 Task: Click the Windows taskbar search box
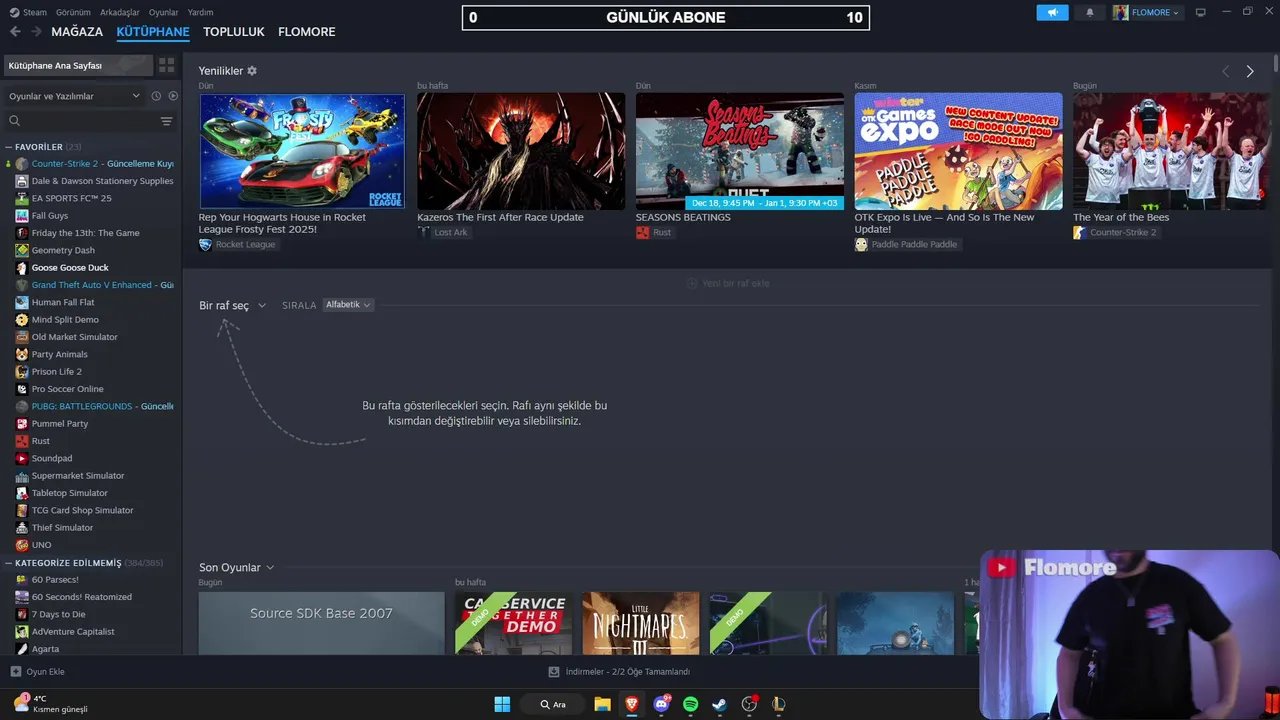click(x=553, y=704)
